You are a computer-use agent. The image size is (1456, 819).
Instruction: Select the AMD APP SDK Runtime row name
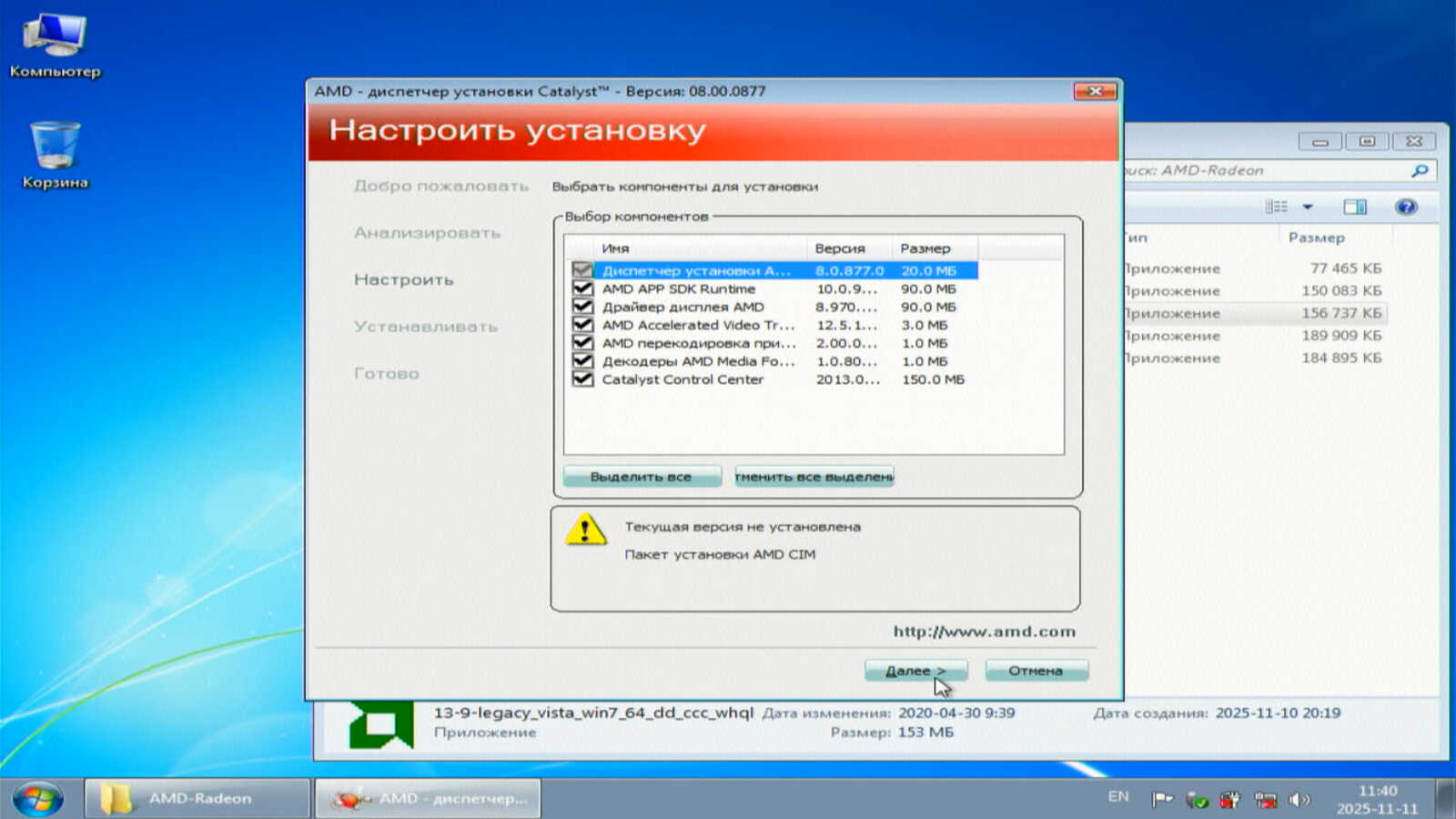[x=678, y=288]
